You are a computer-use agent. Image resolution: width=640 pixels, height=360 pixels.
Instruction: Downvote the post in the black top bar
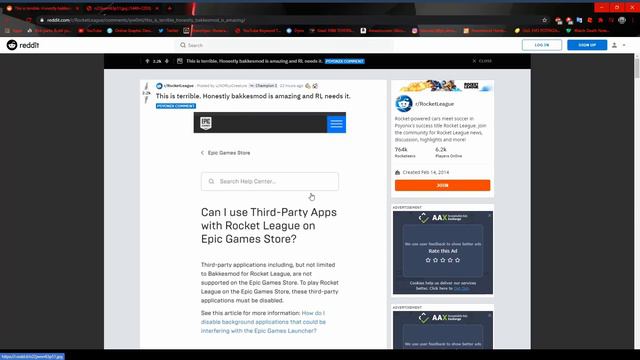point(167,61)
